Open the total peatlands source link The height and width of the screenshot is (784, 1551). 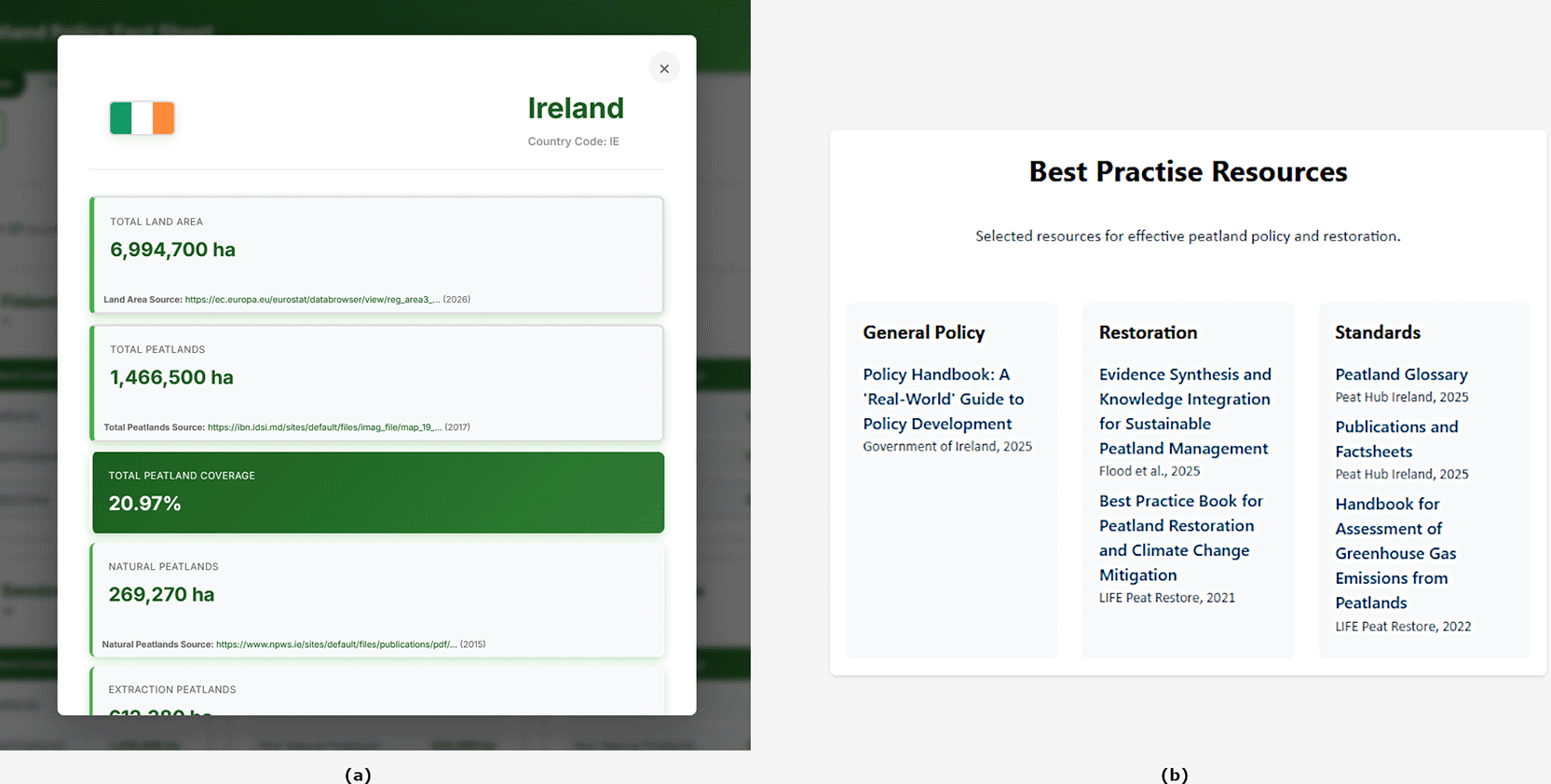tap(324, 427)
